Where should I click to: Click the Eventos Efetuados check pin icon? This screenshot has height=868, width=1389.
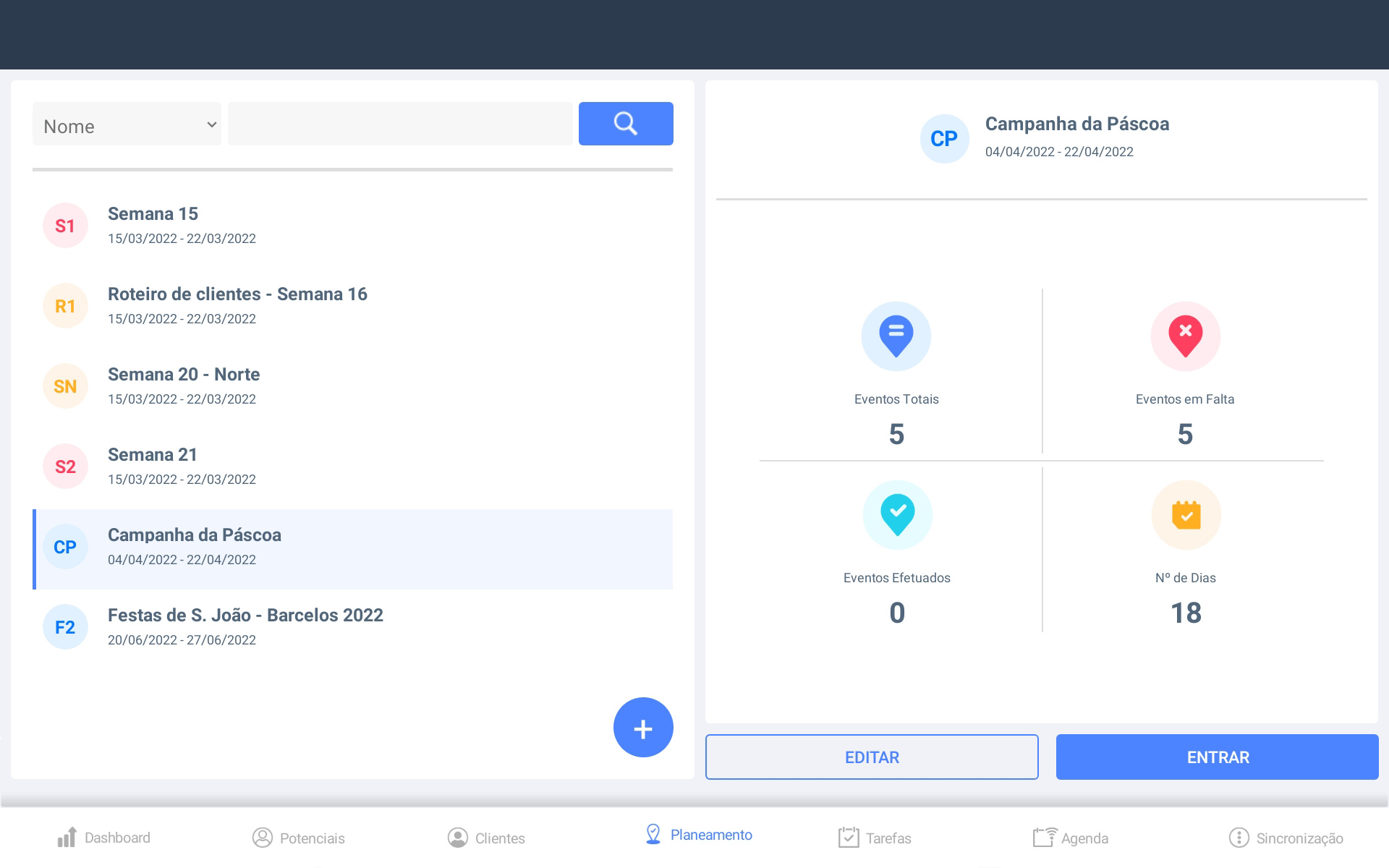[897, 515]
